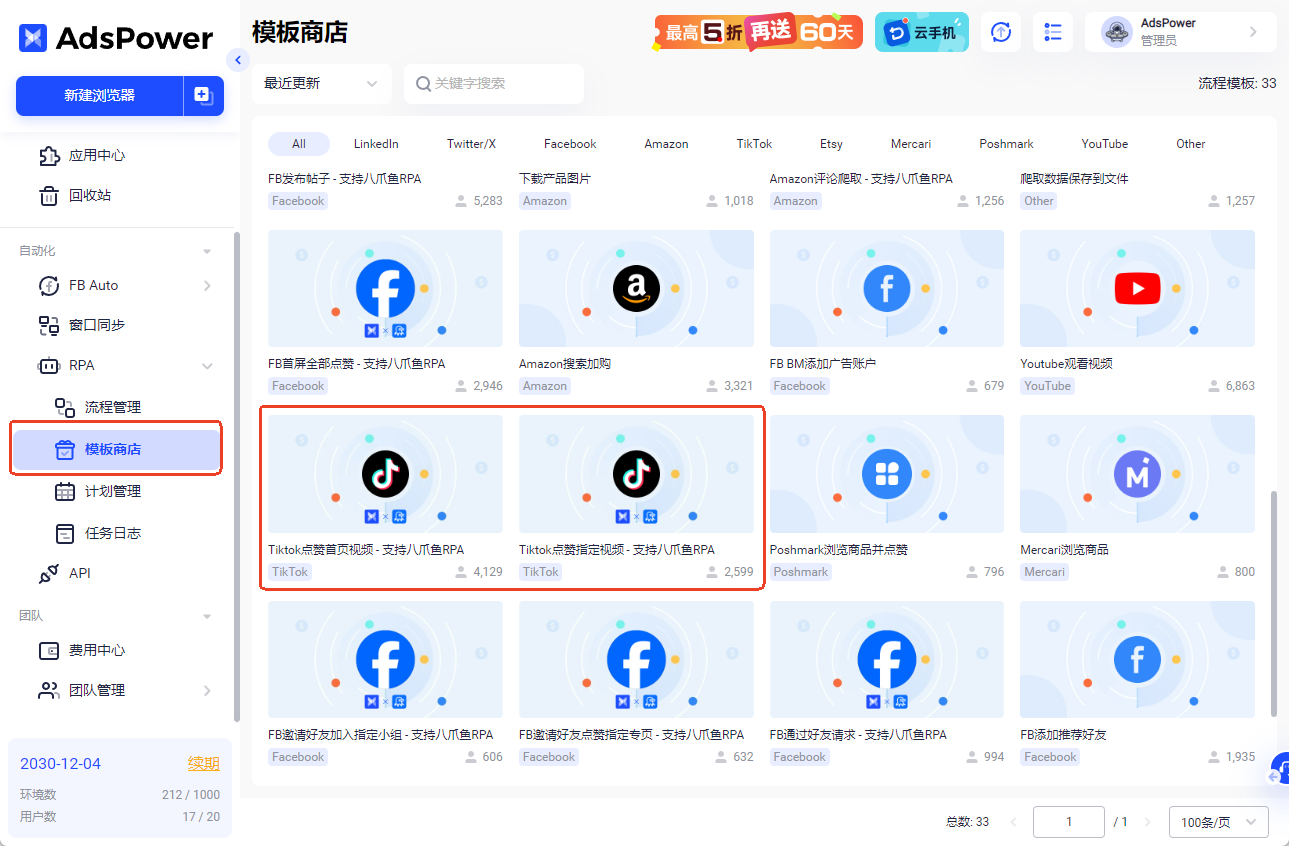This screenshot has width=1289, height=846.
Task: Click the 50% off promotion banner
Action: (x=759, y=32)
